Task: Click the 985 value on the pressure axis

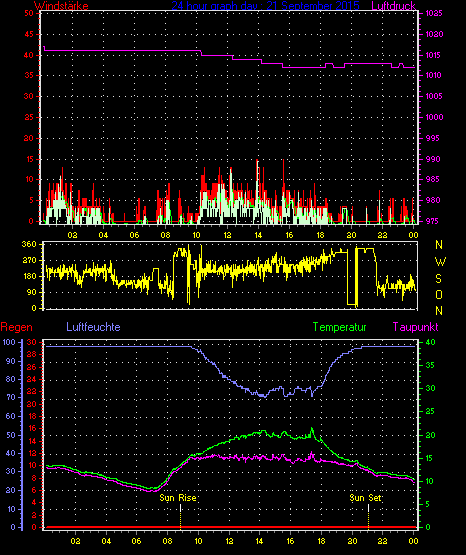Action: (x=433, y=179)
